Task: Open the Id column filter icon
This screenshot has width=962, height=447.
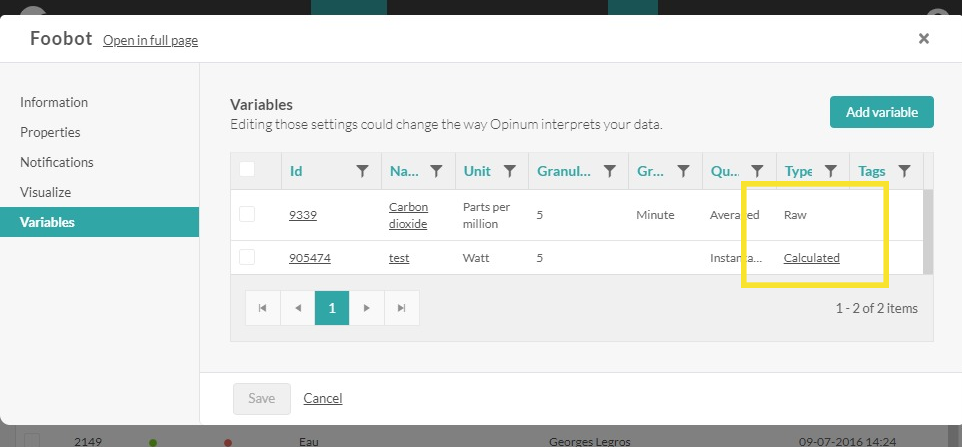Action: pos(363,171)
